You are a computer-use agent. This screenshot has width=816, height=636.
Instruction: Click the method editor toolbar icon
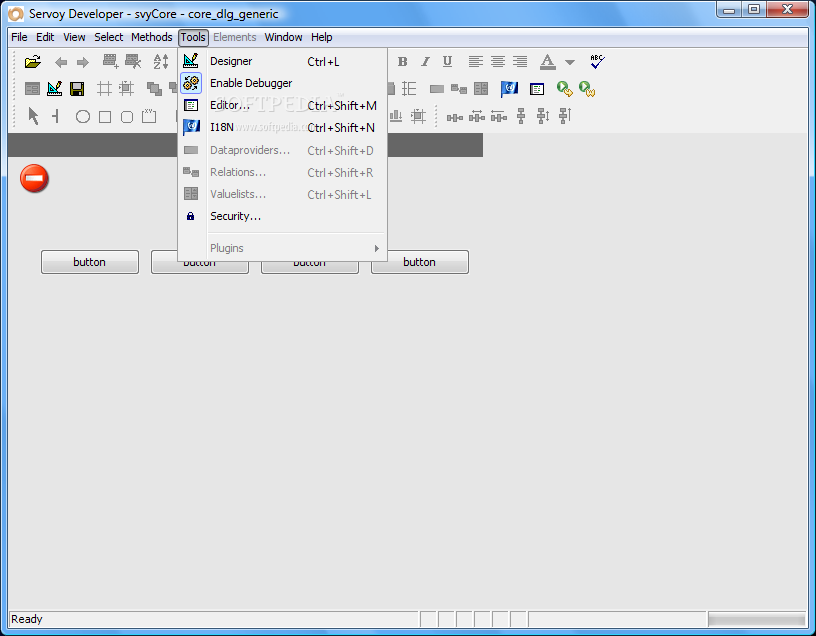pyautogui.click(x=537, y=89)
